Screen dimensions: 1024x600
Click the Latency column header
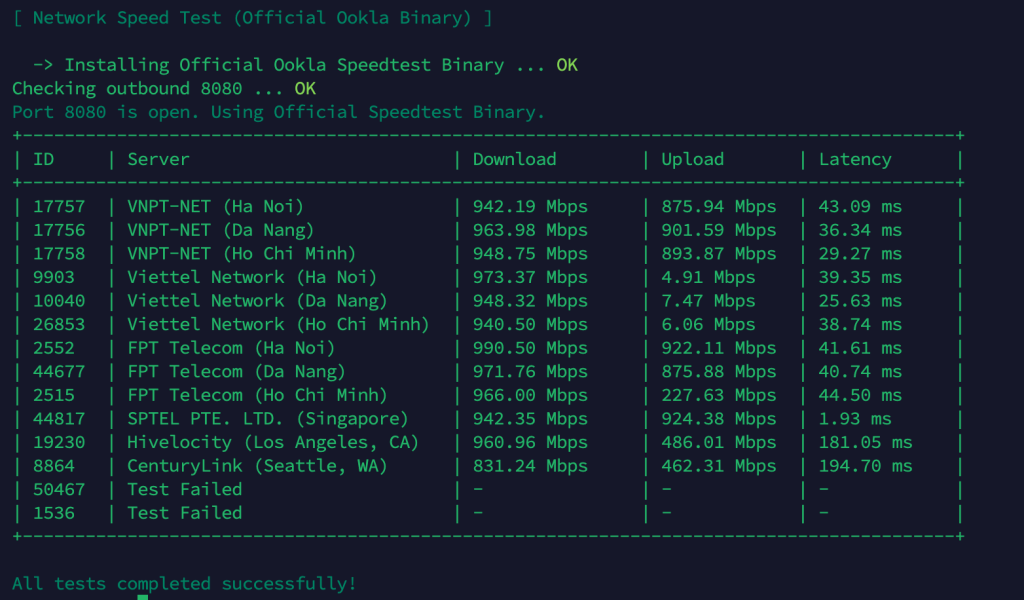(854, 160)
